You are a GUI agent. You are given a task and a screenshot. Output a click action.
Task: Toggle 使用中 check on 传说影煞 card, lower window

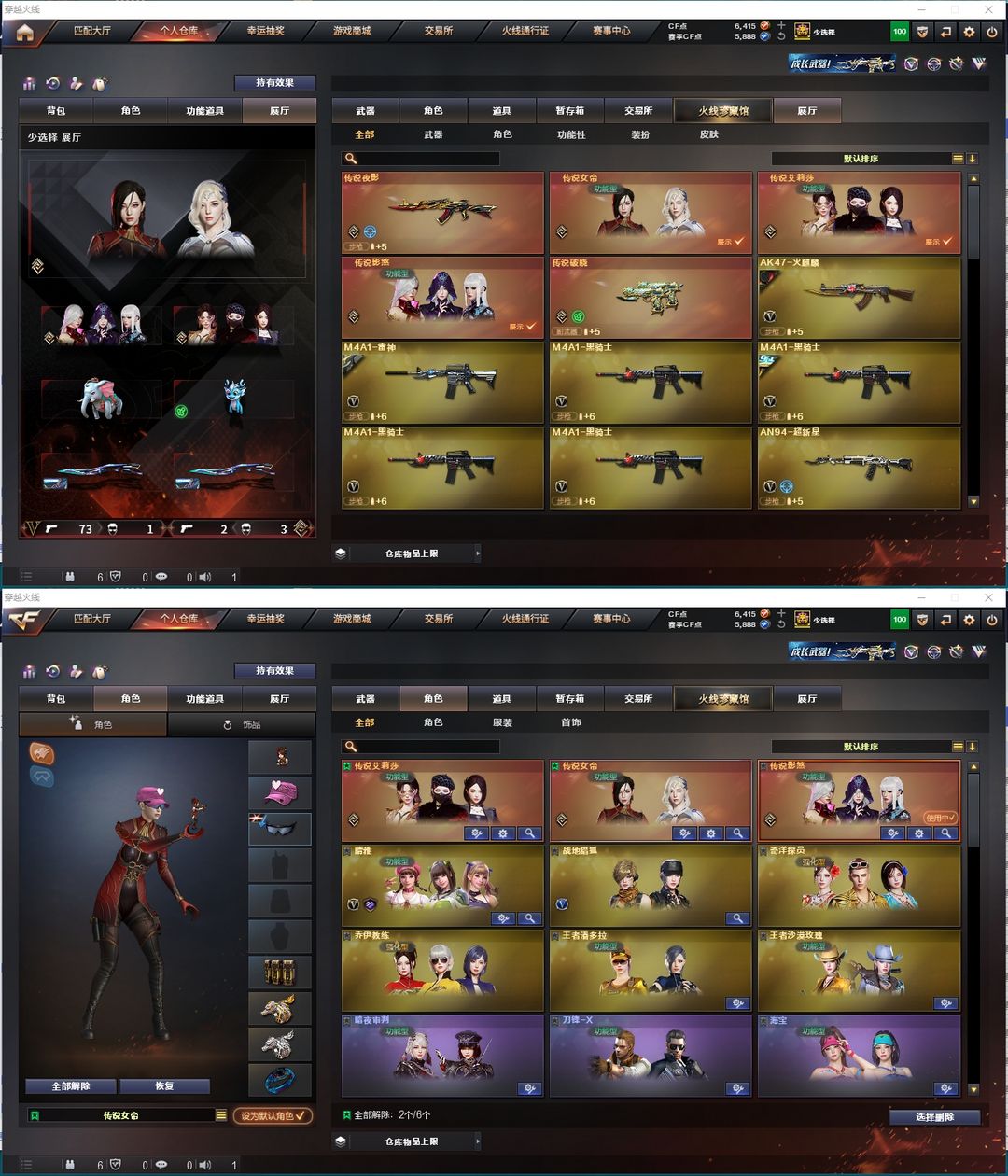[941, 818]
